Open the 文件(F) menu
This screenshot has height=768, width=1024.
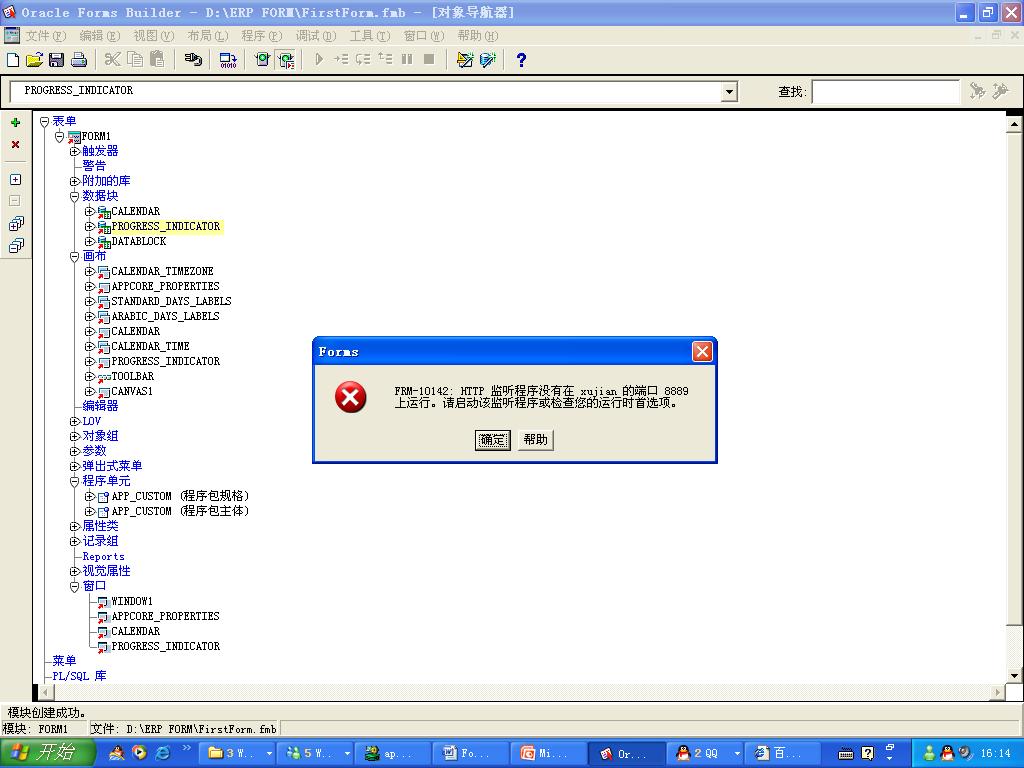46,35
